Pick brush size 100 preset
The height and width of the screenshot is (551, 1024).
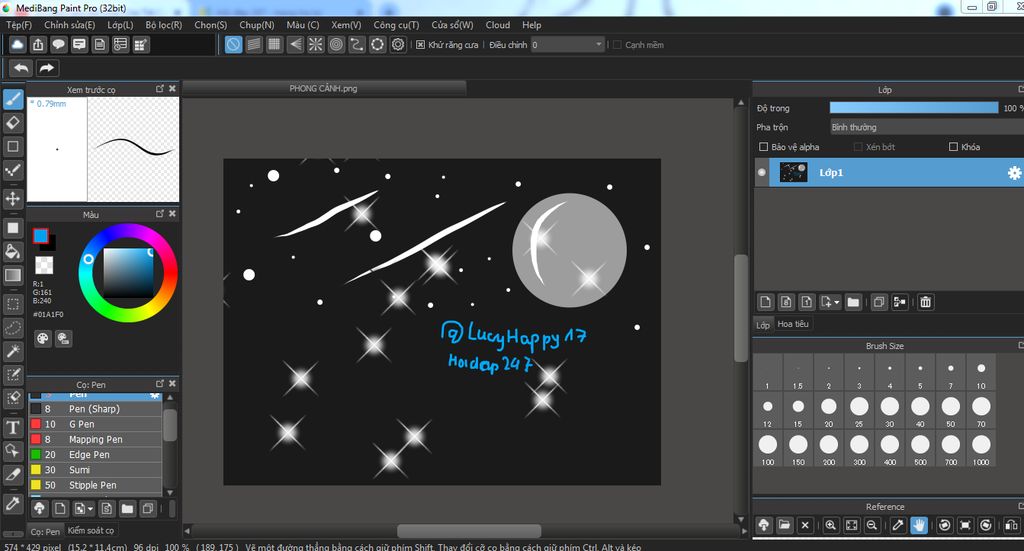(767, 448)
